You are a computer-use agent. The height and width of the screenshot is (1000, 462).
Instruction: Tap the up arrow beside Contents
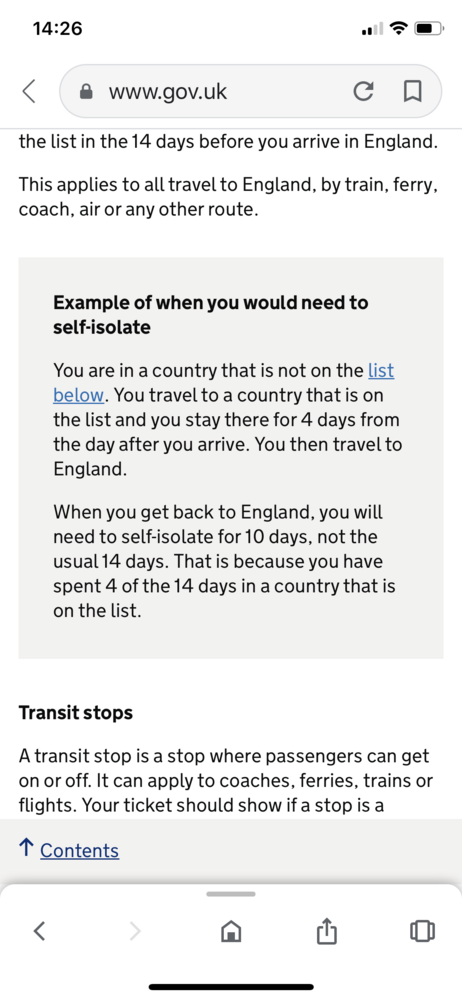pos(27,848)
